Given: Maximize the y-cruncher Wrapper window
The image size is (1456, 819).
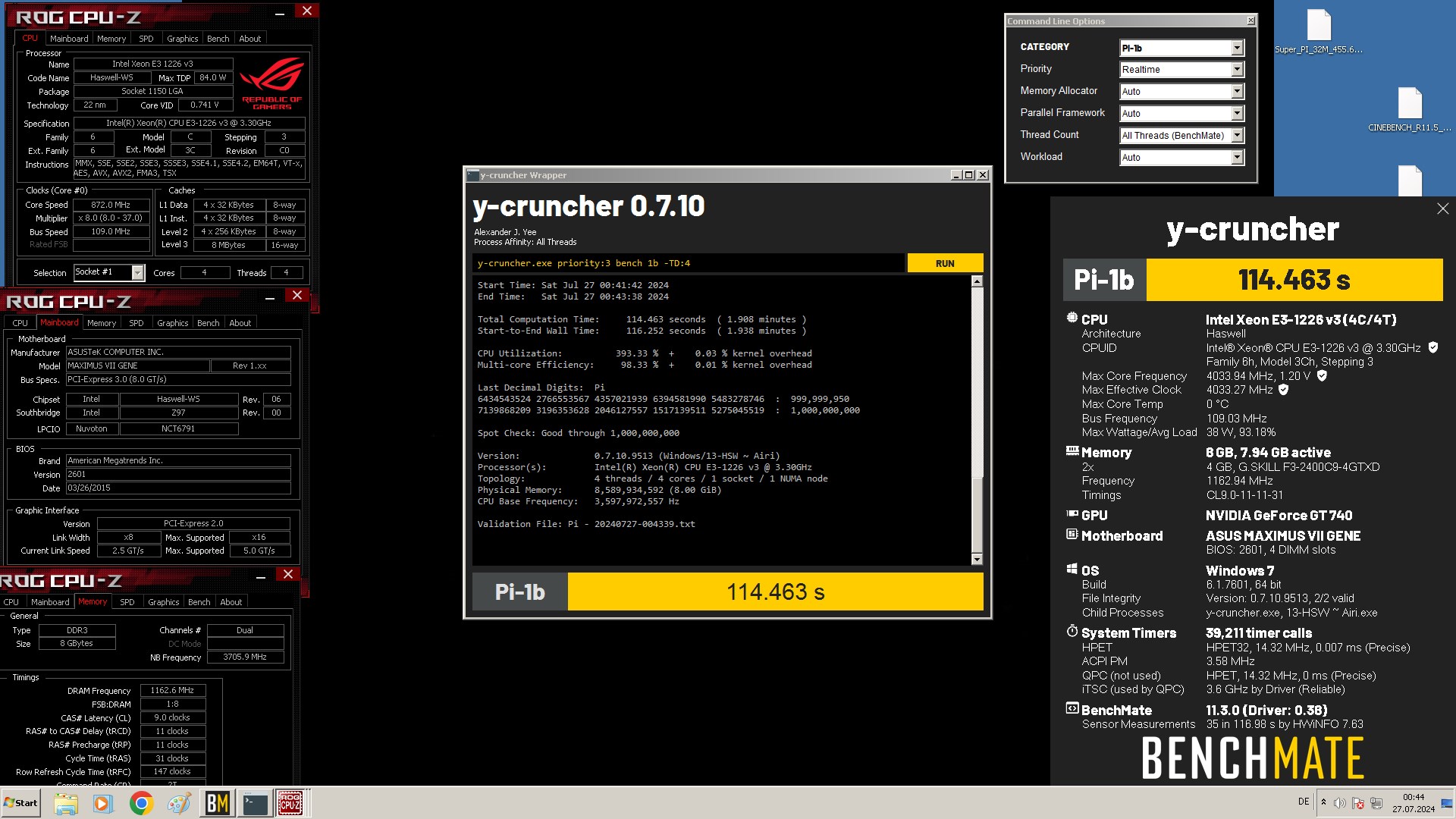Looking at the screenshot, I should 968,175.
